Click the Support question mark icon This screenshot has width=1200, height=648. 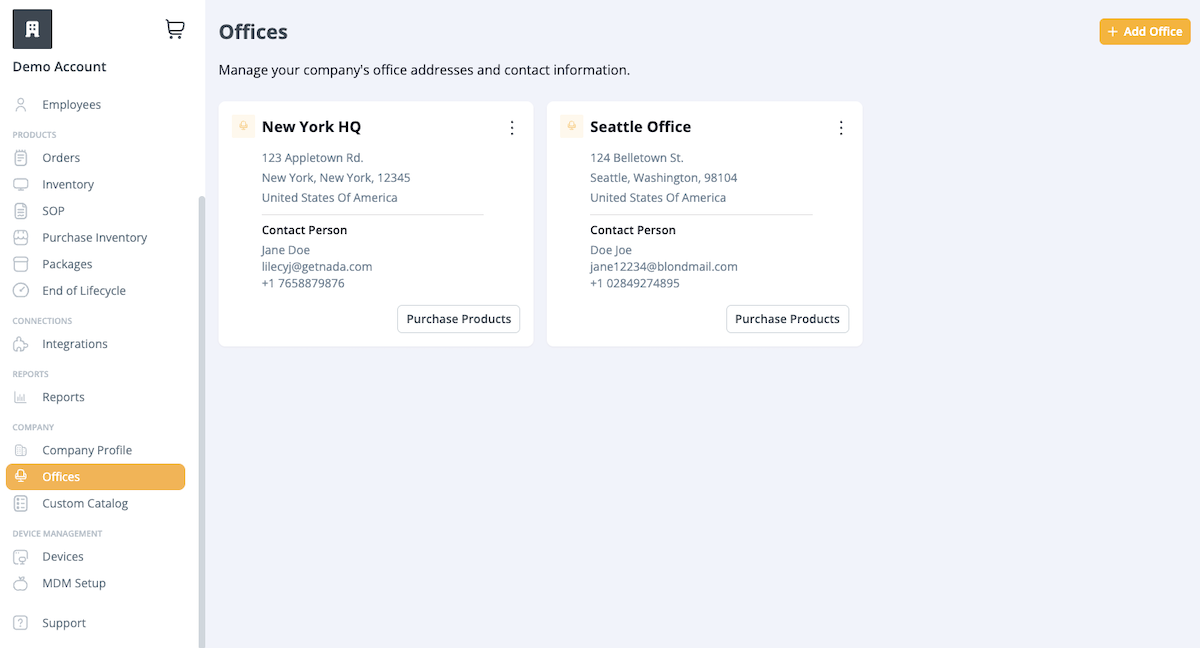coord(21,623)
